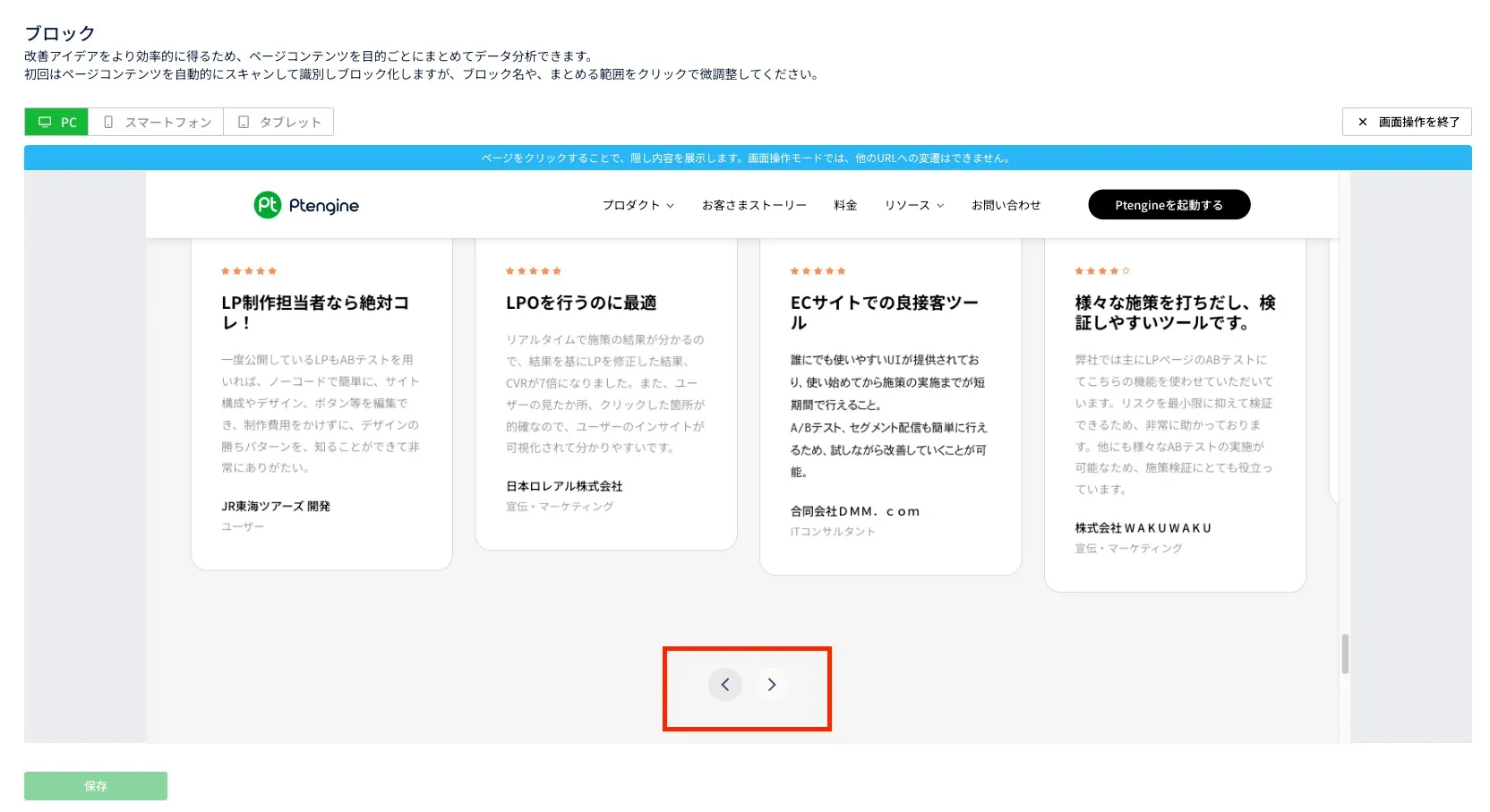The height and width of the screenshot is (812, 1490).
Task: Click the smartphone device icon
Action: click(x=108, y=122)
